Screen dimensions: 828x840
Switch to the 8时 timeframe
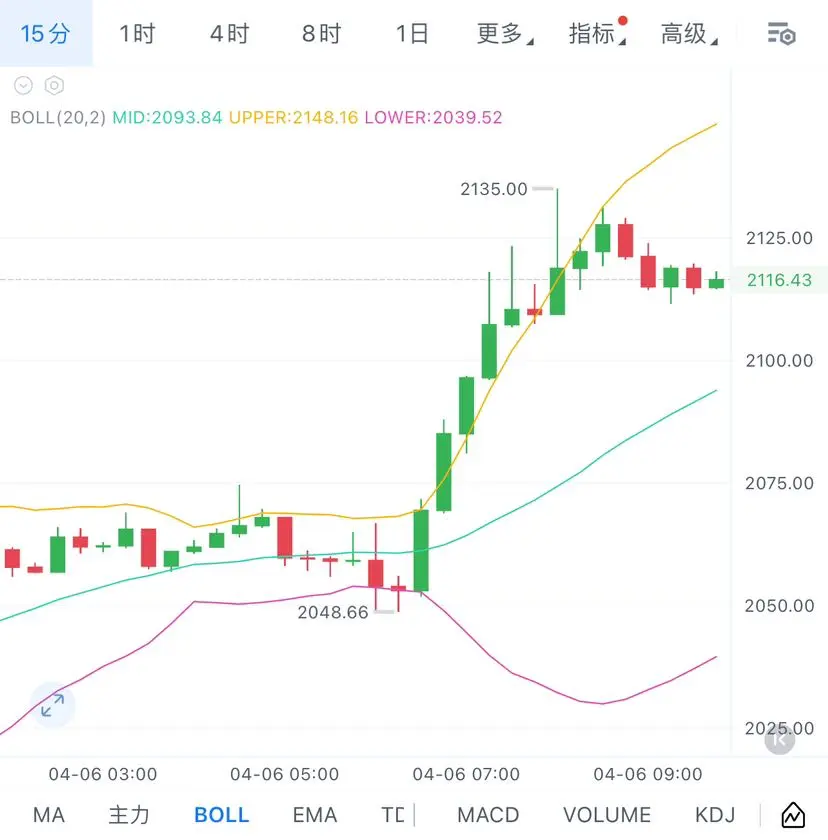pyautogui.click(x=321, y=33)
